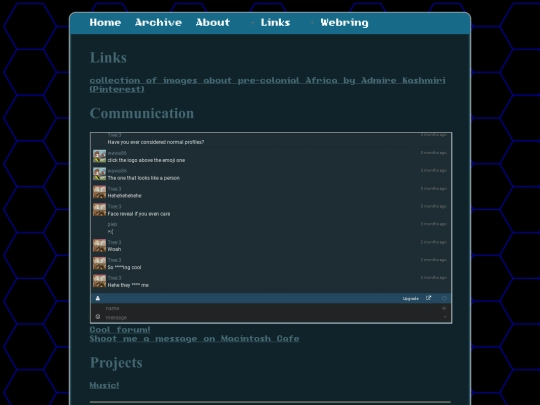
Task: Click message 'Face reveal if you even care'
Action: [139, 214]
